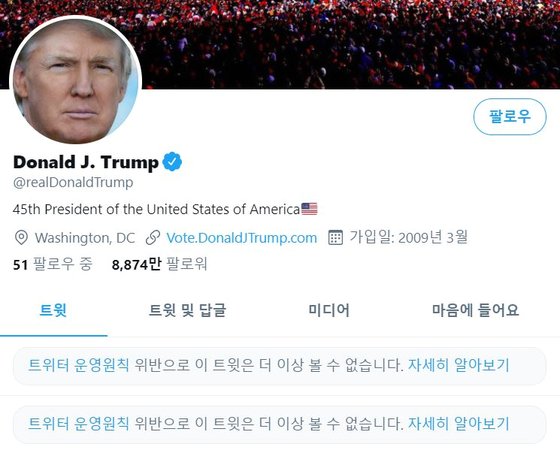View the 8,874만 팔로워 followers list
The image size is (560, 453).
159,265
